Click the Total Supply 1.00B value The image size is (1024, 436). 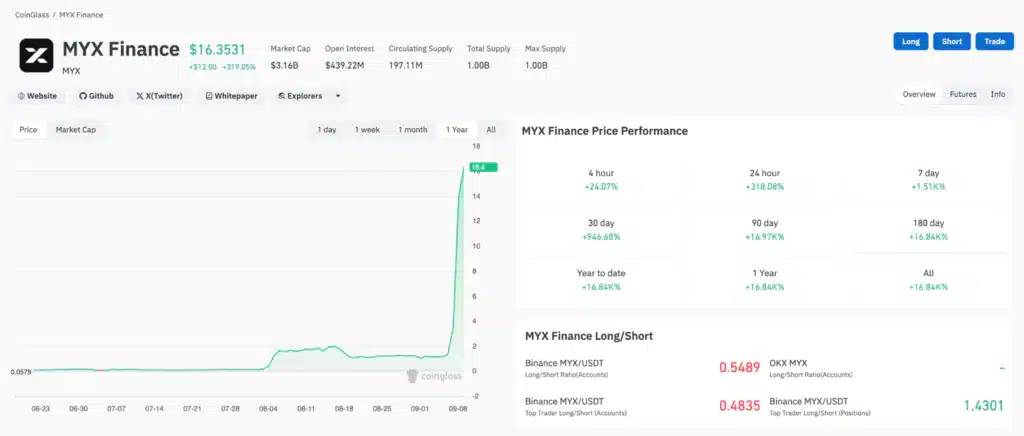click(x=478, y=66)
